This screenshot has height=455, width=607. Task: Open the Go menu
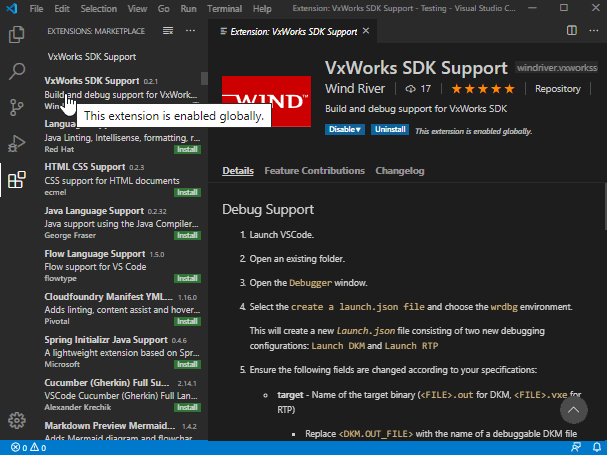pyautogui.click(x=163, y=9)
